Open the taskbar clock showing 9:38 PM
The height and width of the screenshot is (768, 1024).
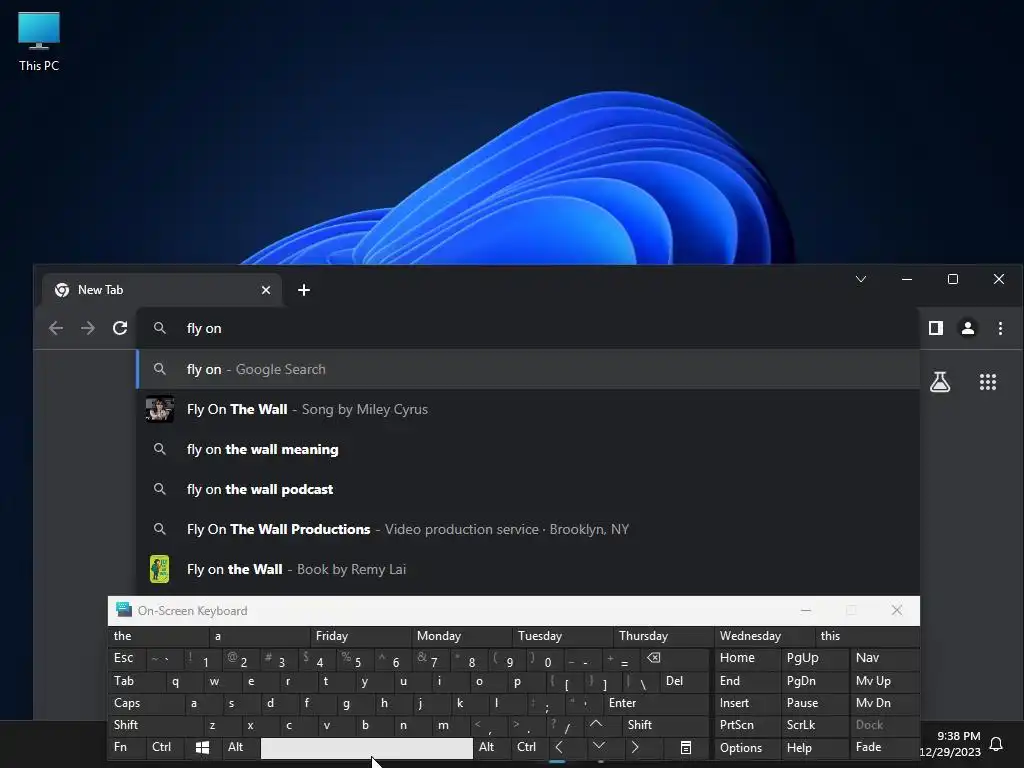coord(950,744)
